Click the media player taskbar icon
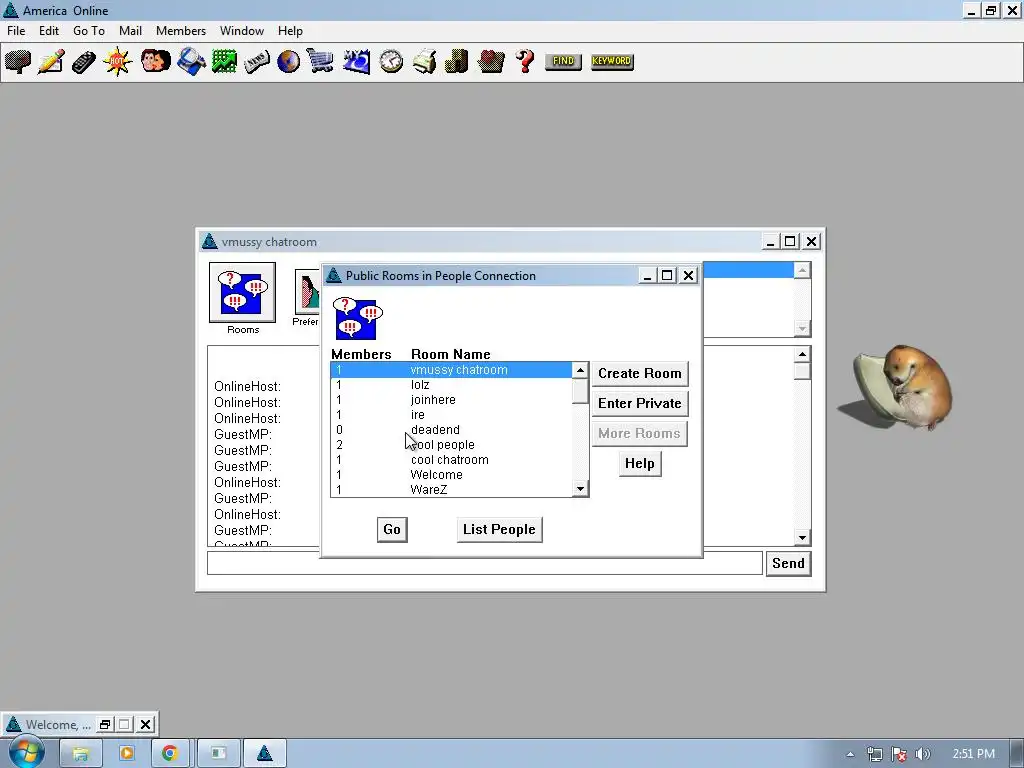The width and height of the screenshot is (1024, 768). click(x=127, y=754)
